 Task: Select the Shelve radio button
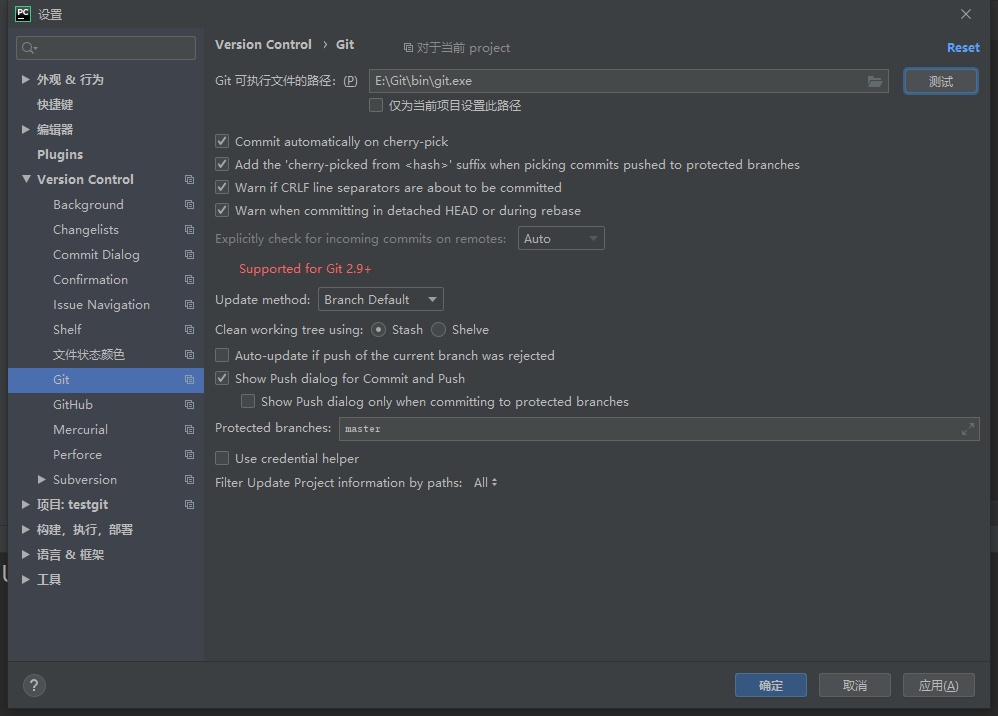(x=439, y=330)
